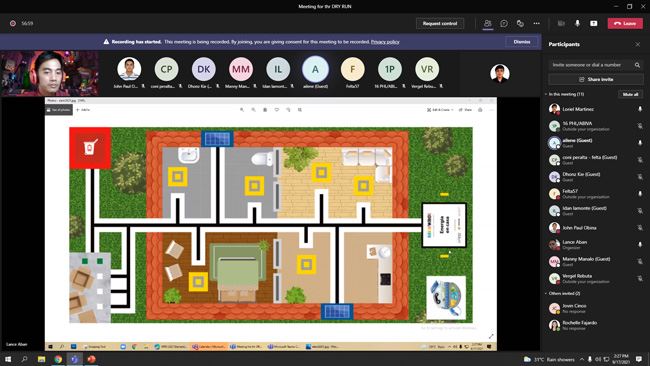Screen dimensions: 650x366
Task: Select Lance Aban video thumbnail
Action: pyautogui.click(x=50, y=73)
